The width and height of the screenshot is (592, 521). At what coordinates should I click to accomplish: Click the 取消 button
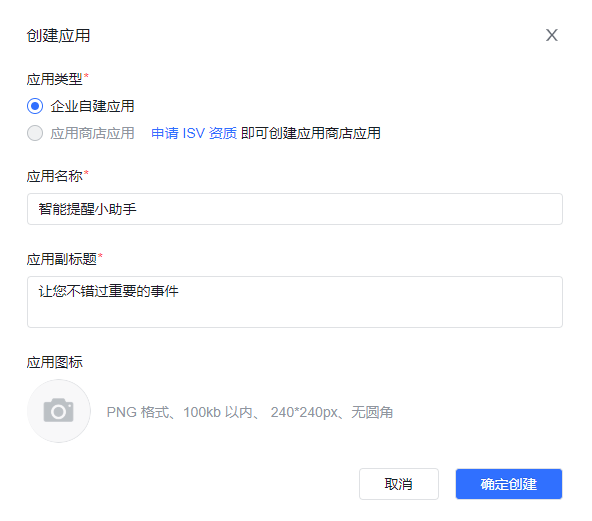pyautogui.click(x=399, y=484)
